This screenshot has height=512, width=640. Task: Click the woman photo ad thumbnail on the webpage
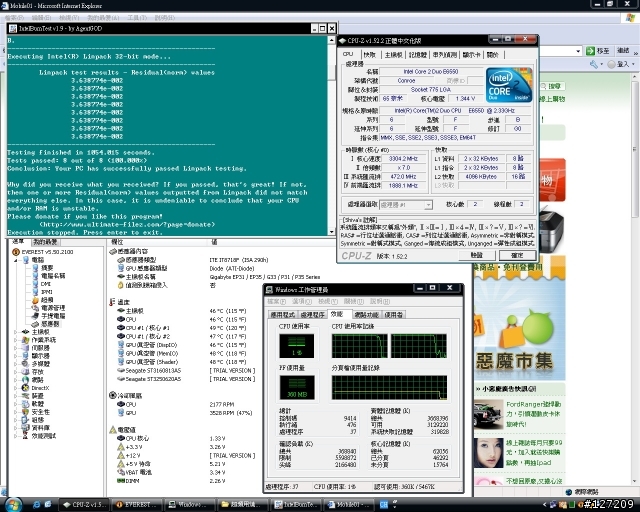pyautogui.click(x=489, y=453)
